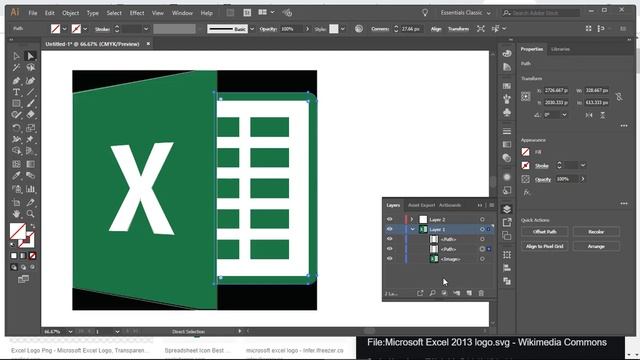Click the Change Screen Mode icon
640x360 pixels.
(x=23, y=280)
